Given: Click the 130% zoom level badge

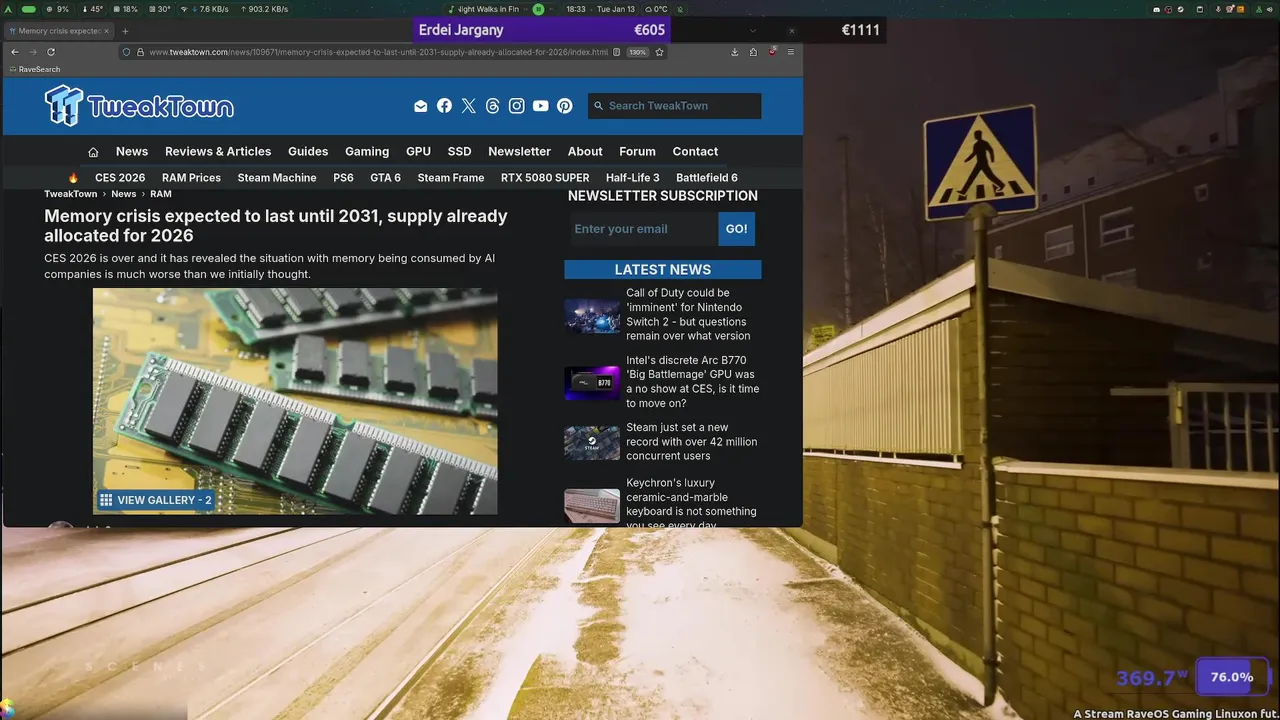Looking at the screenshot, I should [x=637, y=52].
